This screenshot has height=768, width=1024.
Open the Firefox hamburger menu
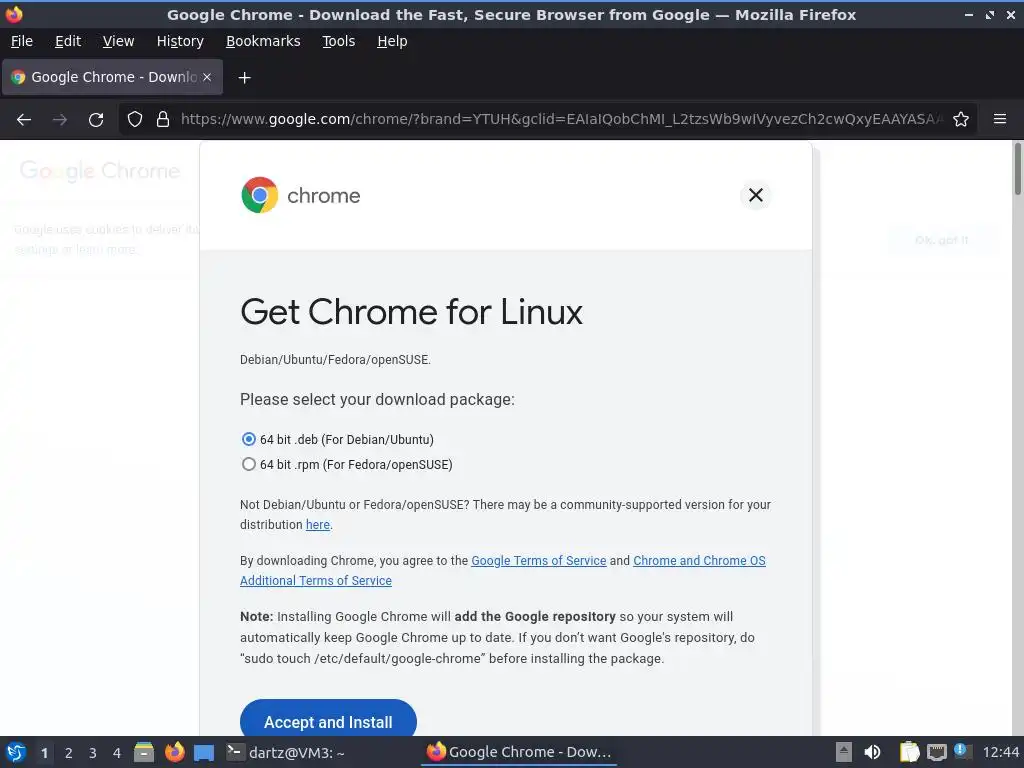point(1000,119)
